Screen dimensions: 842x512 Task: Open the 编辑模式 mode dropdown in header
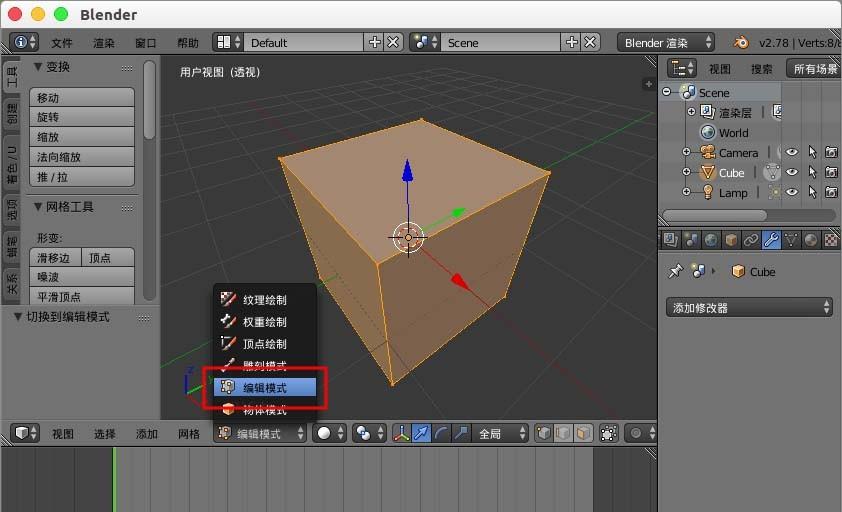[260, 433]
